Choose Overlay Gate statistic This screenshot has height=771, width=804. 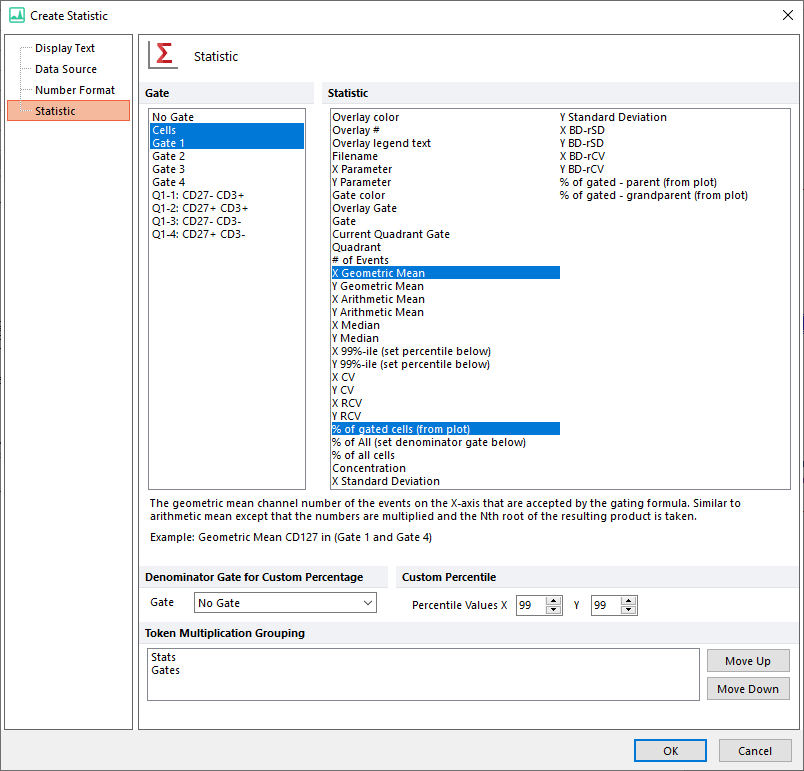pos(446,208)
